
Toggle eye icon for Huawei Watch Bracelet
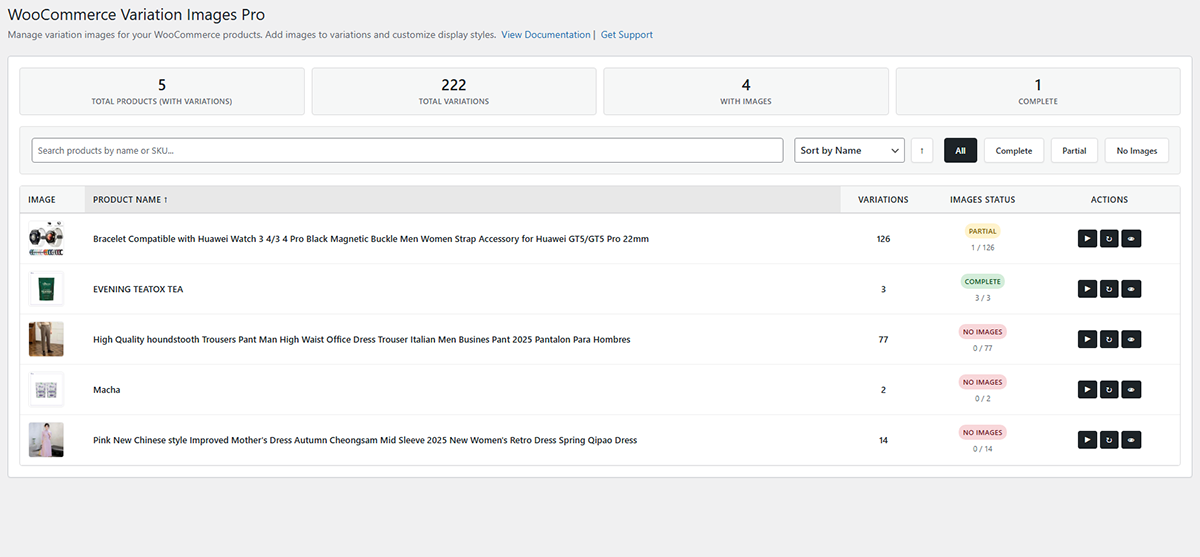tap(1131, 239)
